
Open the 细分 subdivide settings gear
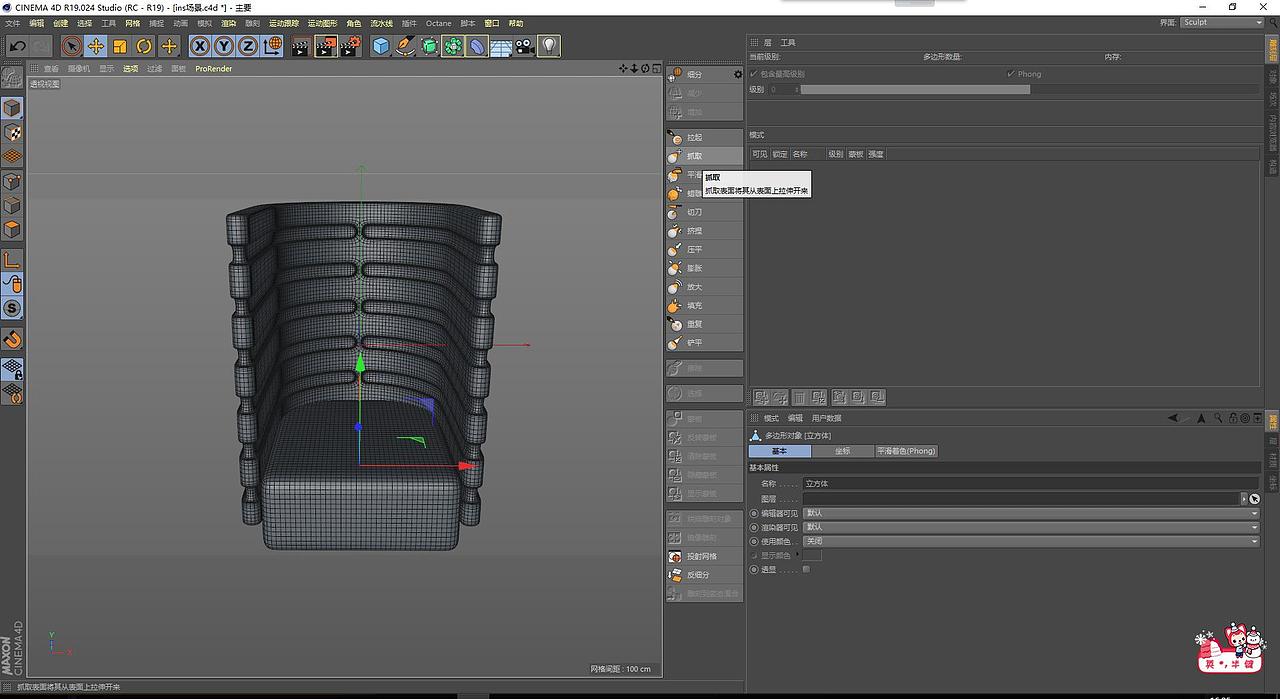tap(739, 74)
